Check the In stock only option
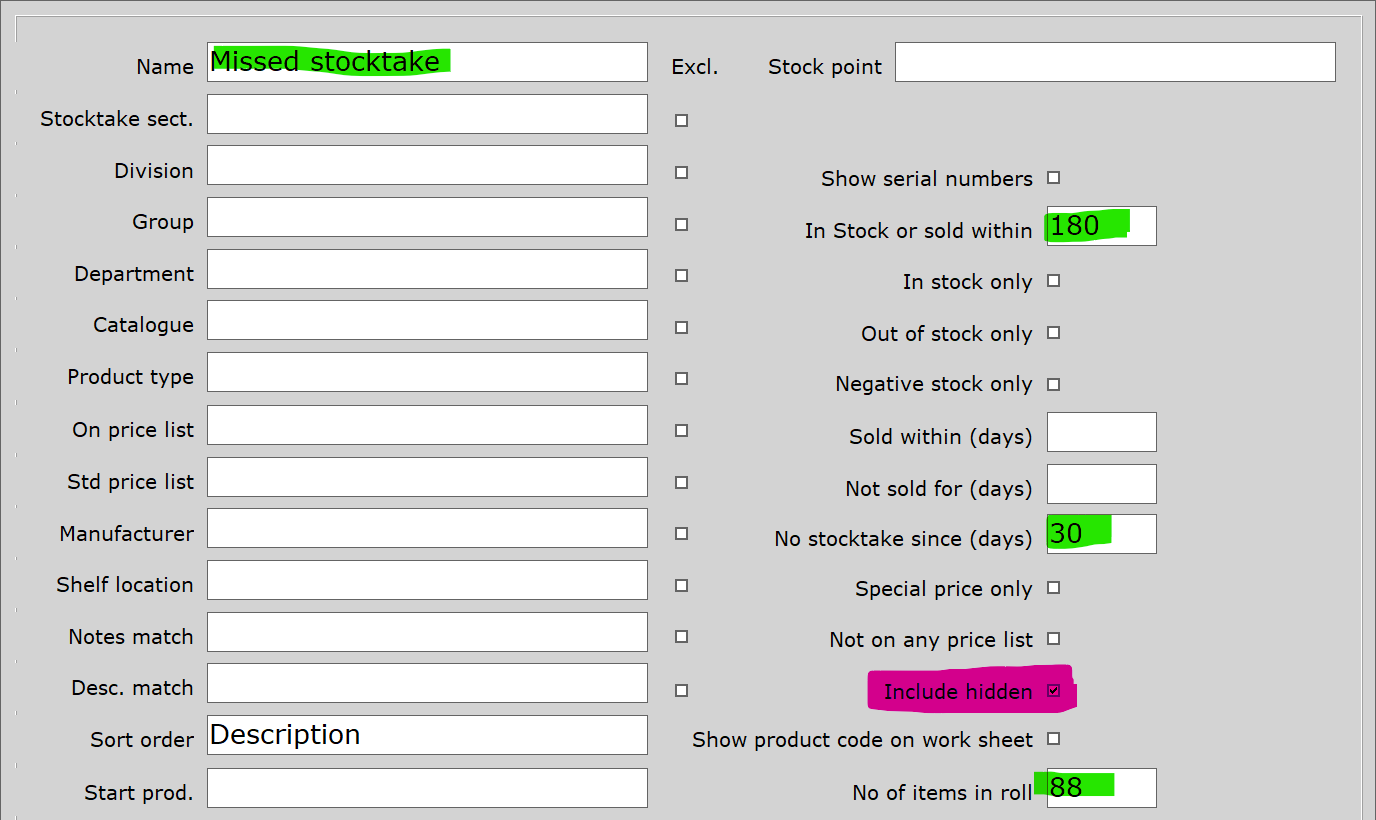Image resolution: width=1376 pixels, height=820 pixels. pos(1053,281)
